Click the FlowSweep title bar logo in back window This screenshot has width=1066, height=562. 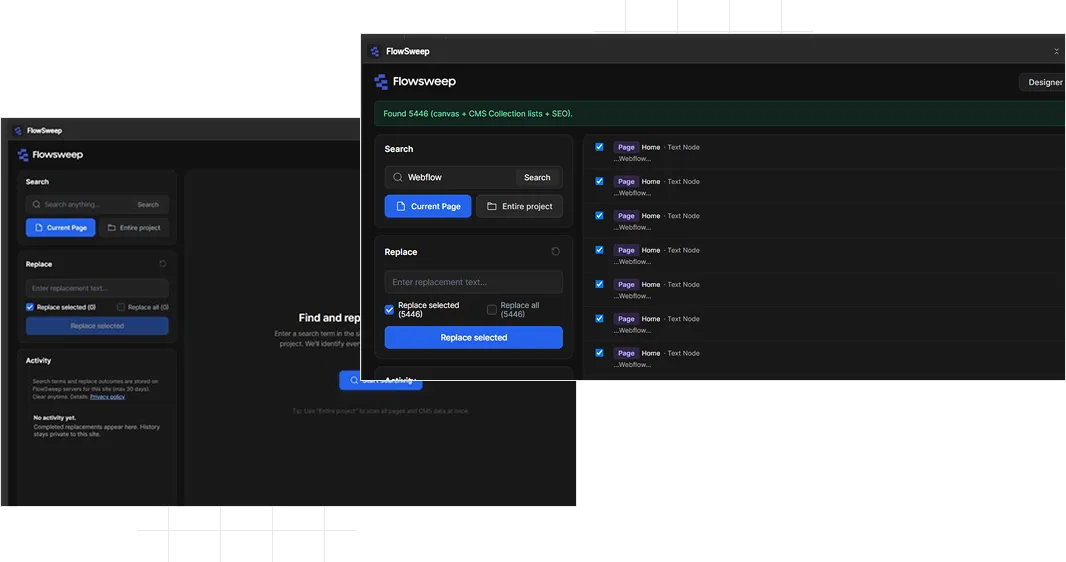pyautogui.click(x=18, y=130)
